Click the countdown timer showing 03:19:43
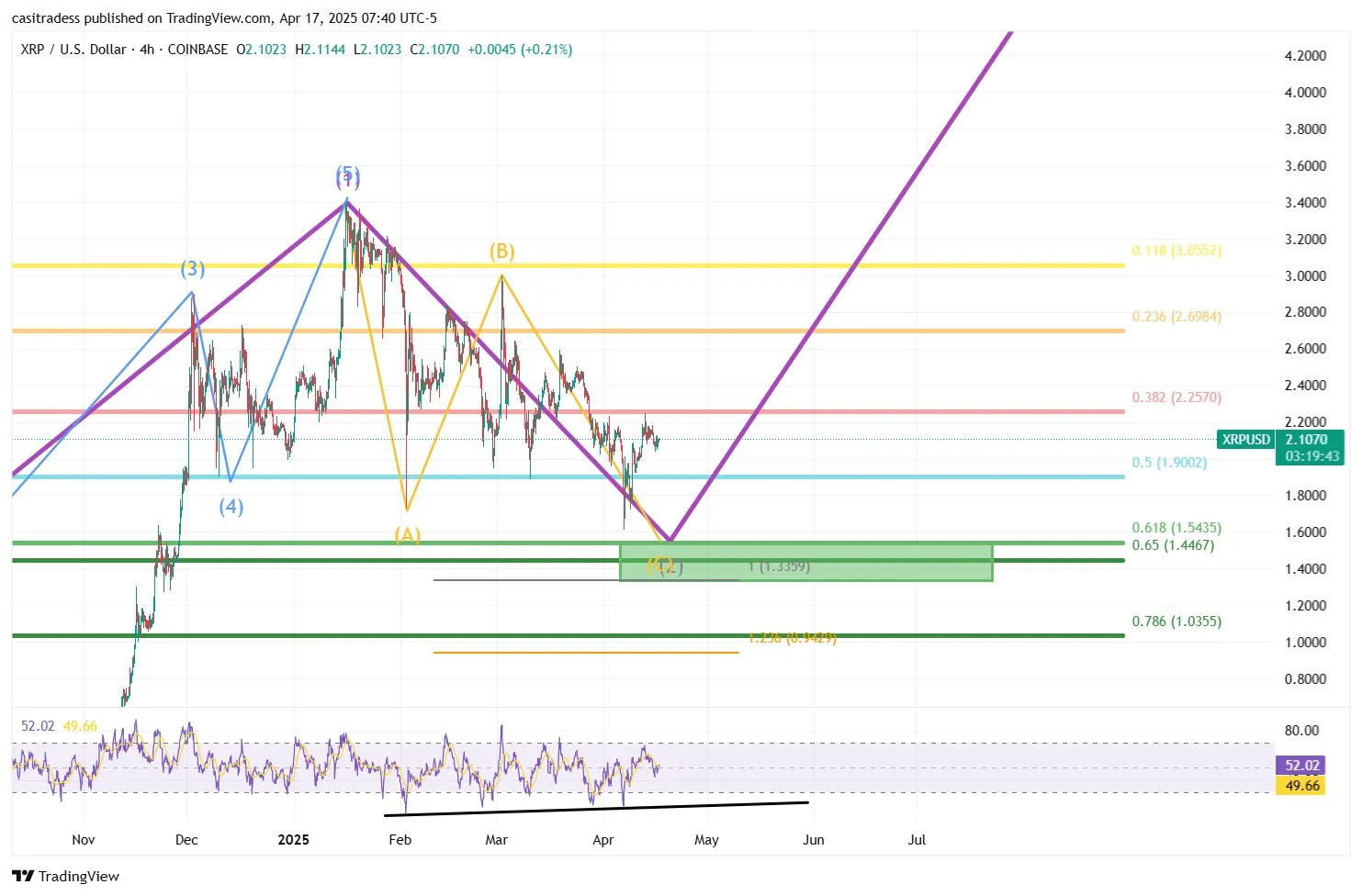This screenshot has height=896, width=1362. (1306, 455)
